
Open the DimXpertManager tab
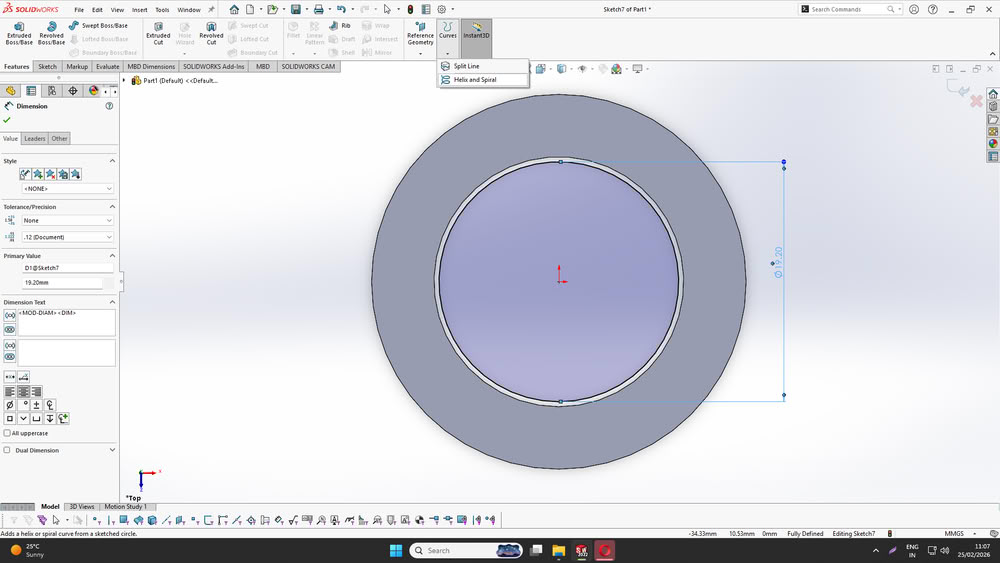coord(73,91)
